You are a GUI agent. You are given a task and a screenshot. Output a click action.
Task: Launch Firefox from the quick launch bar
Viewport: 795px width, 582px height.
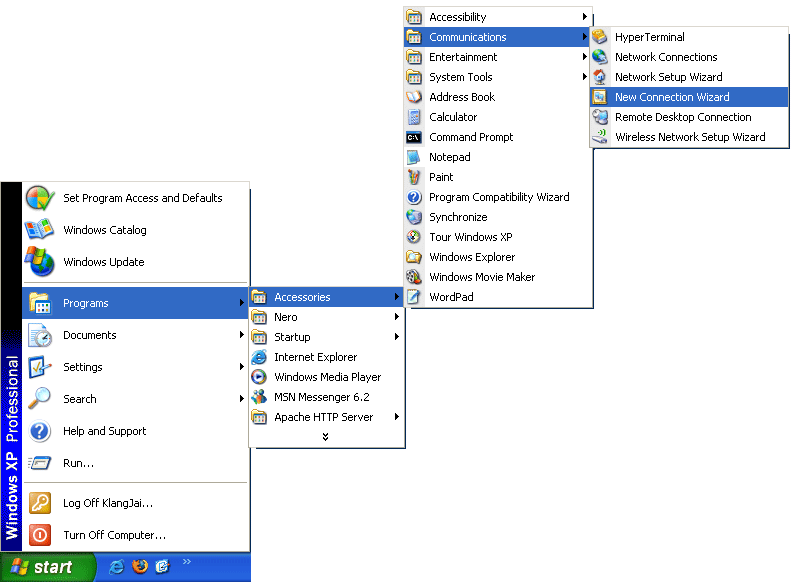coord(140,566)
